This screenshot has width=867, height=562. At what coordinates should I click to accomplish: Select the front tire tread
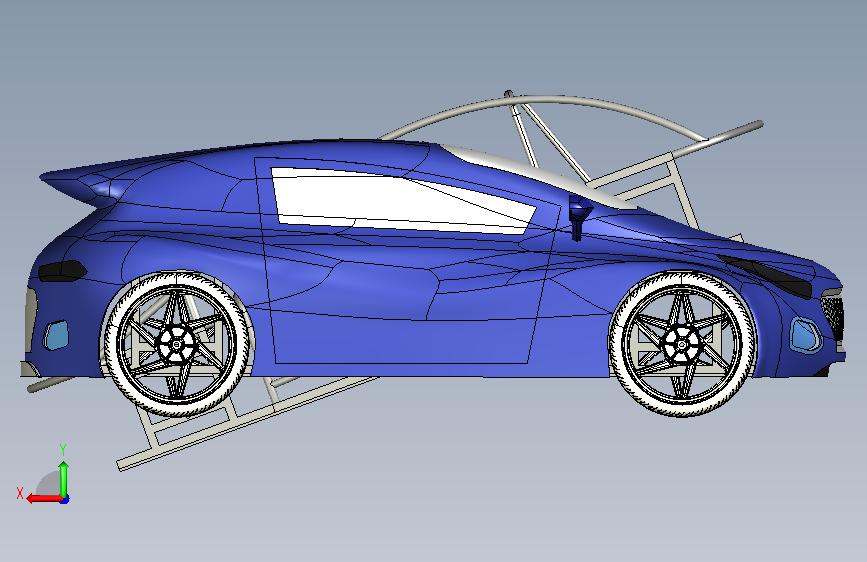[x=682, y=410]
